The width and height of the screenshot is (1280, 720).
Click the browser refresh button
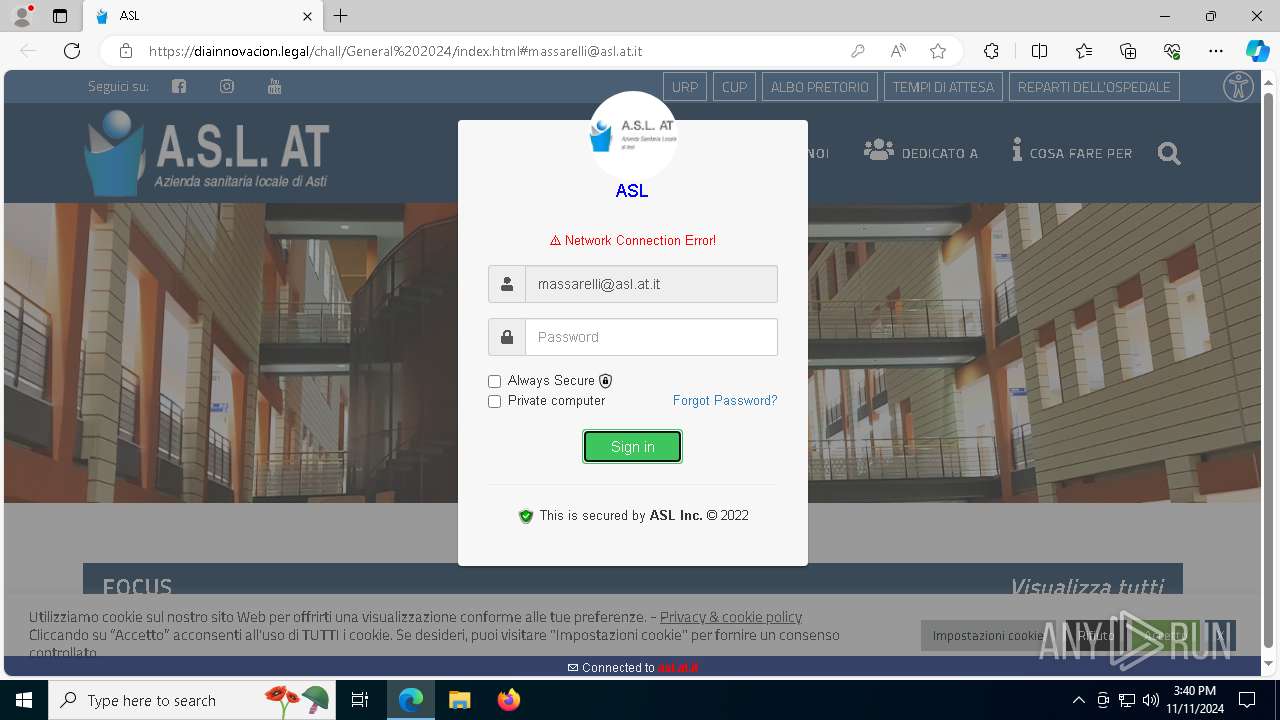tap(72, 51)
